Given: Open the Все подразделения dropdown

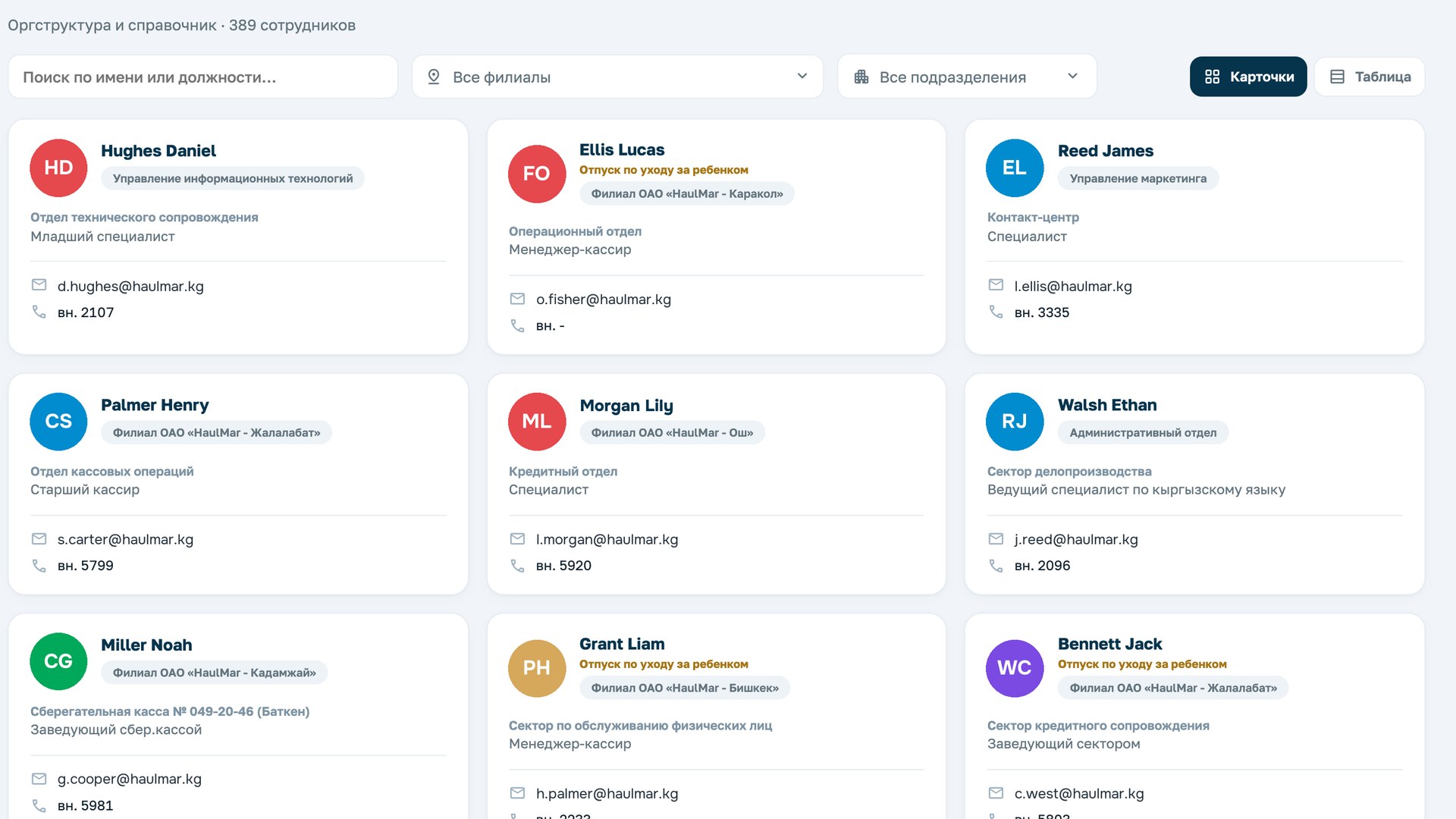Looking at the screenshot, I should [x=967, y=77].
